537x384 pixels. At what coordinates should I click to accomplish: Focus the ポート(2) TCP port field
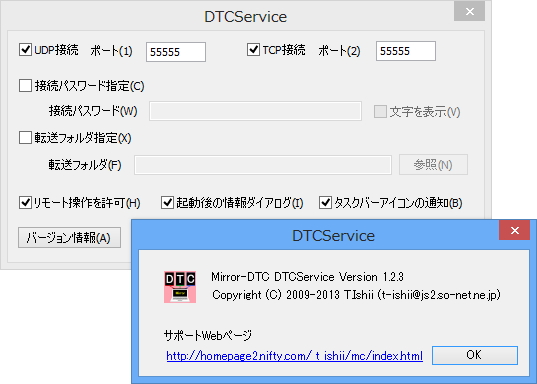coord(406,51)
